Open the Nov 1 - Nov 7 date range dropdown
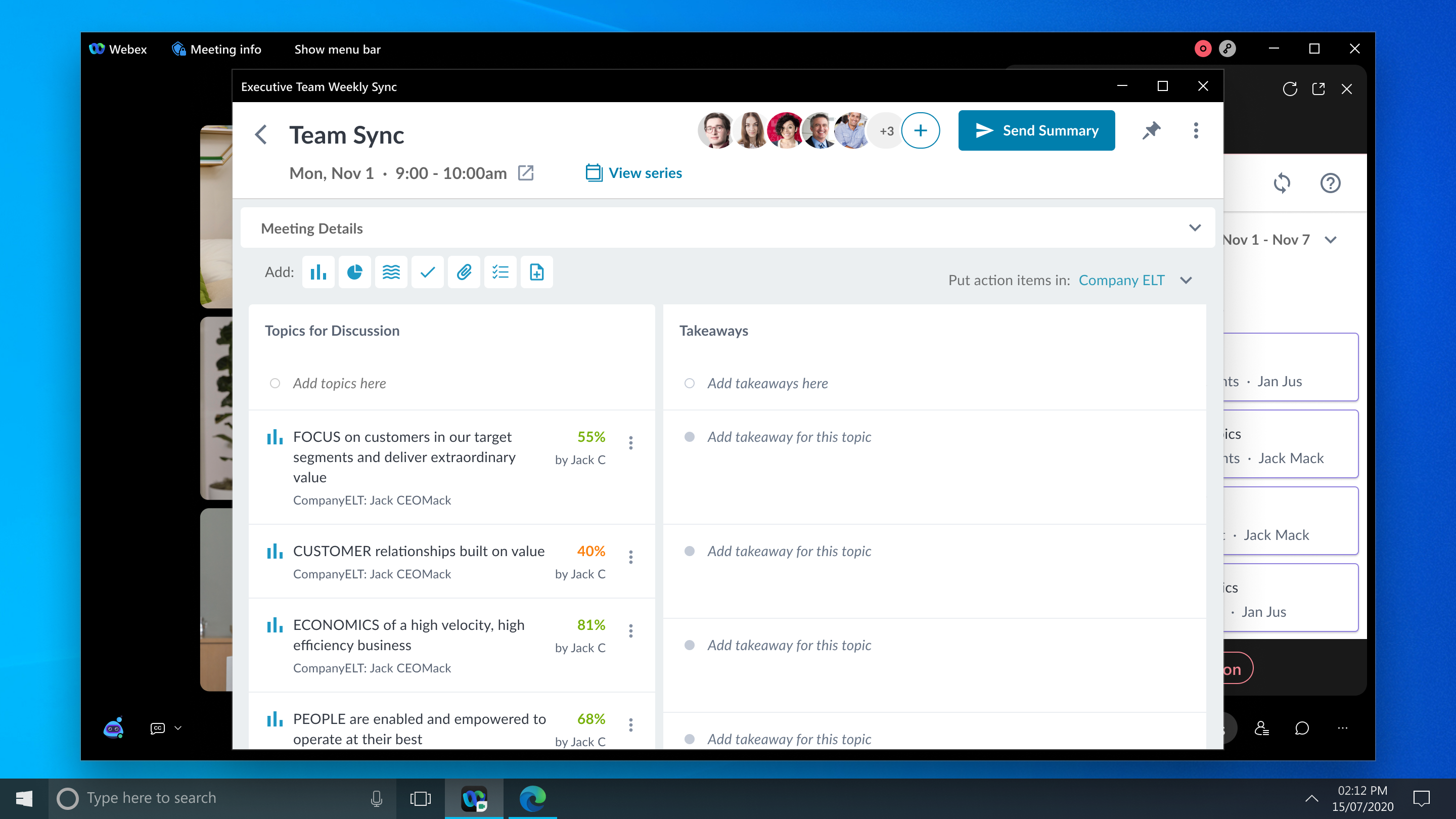The width and height of the screenshot is (1456, 819). tap(1331, 240)
